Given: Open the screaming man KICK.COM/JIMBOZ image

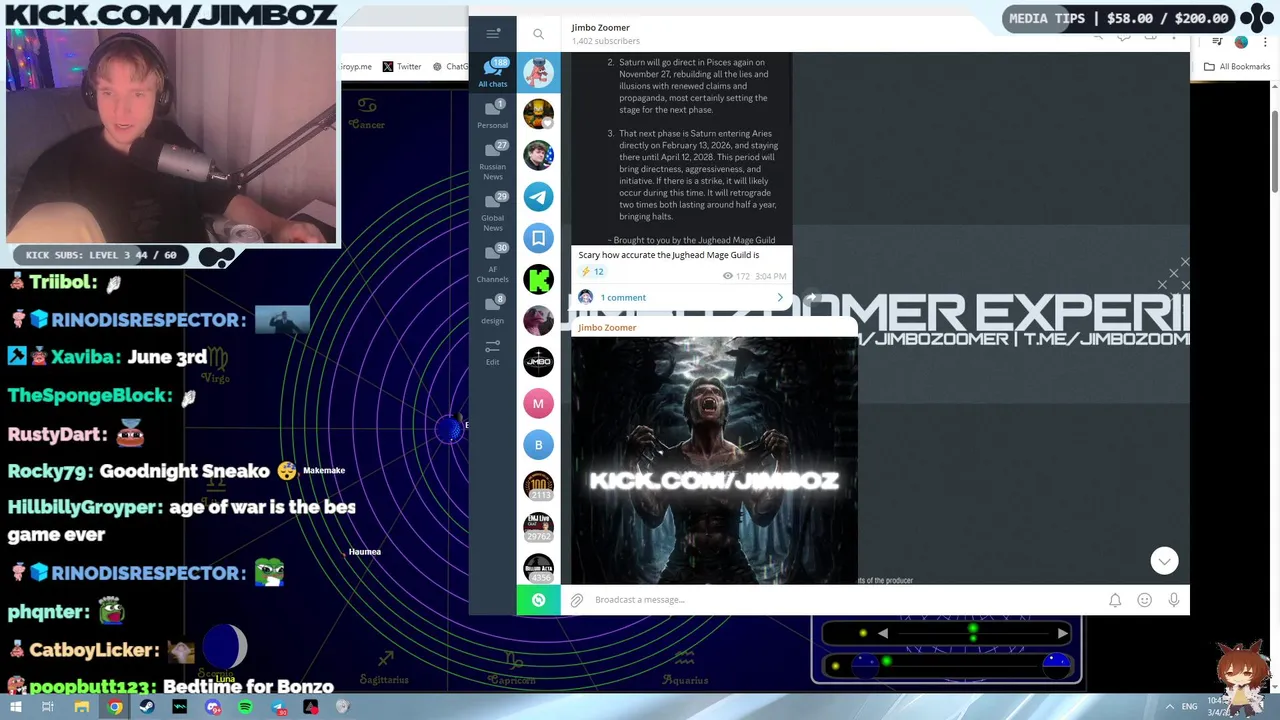Looking at the screenshot, I should 714,460.
